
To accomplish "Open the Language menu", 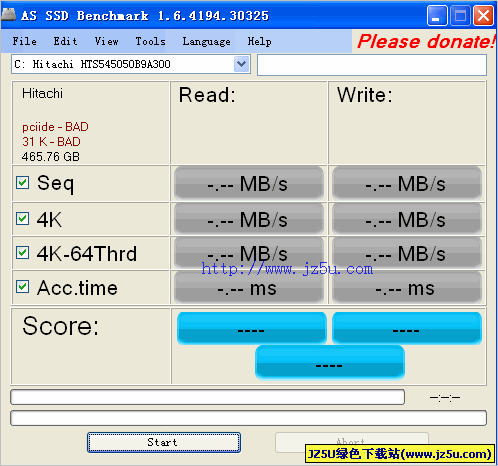I will click(206, 41).
